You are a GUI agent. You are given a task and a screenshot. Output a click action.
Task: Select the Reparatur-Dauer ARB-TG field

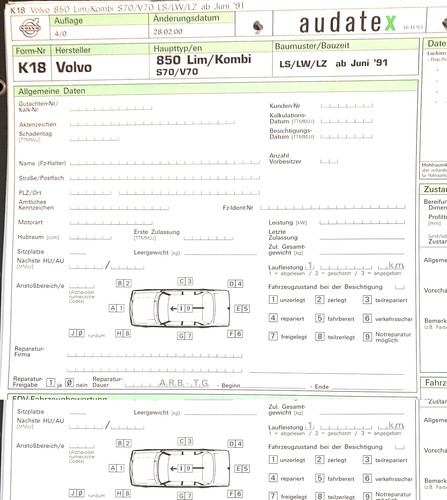167,384
